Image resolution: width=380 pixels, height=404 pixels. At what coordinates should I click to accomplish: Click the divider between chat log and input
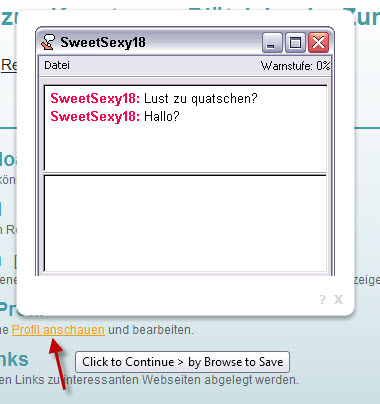[x=185, y=174]
